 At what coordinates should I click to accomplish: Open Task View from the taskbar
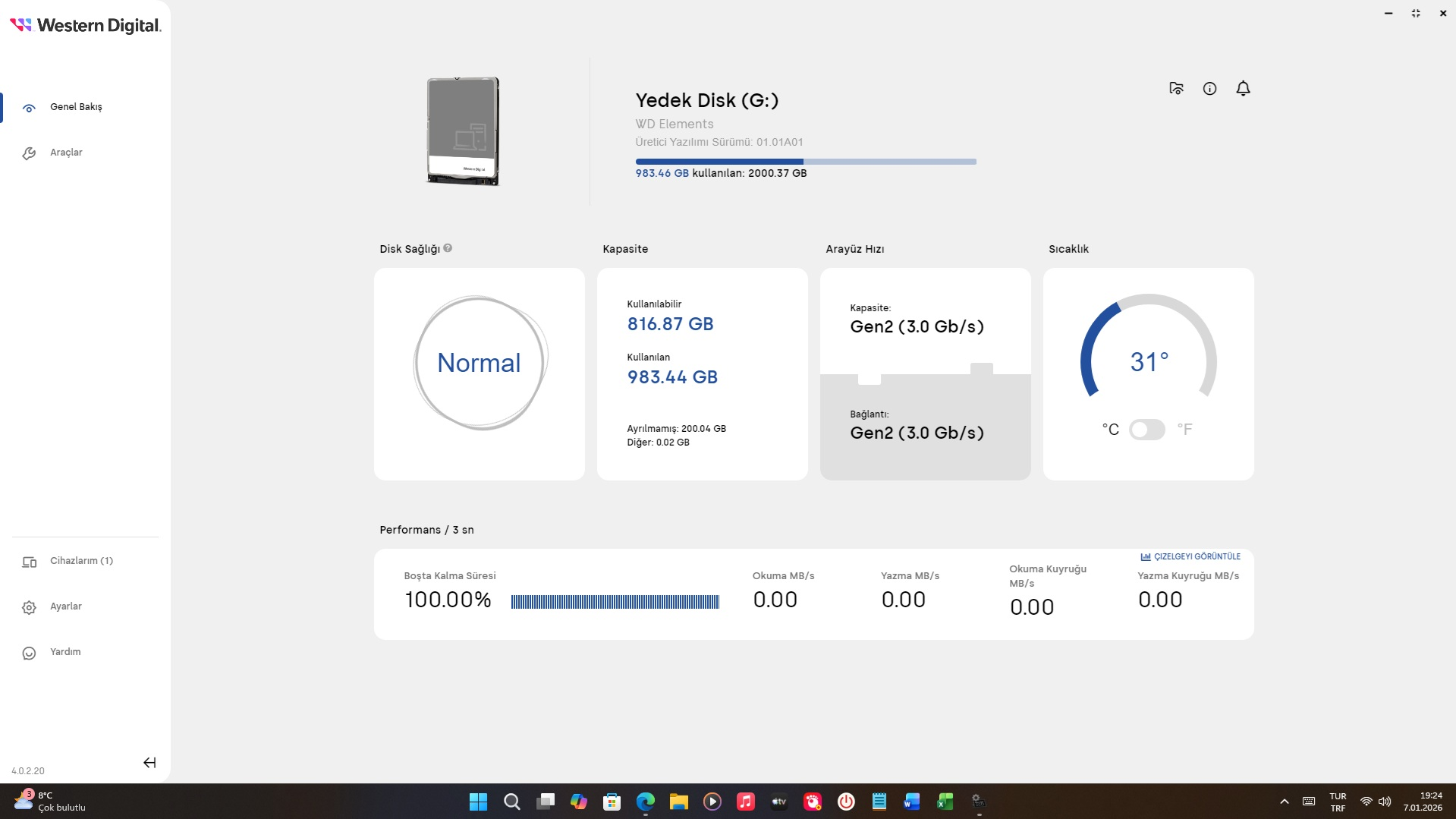pos(546,802)
